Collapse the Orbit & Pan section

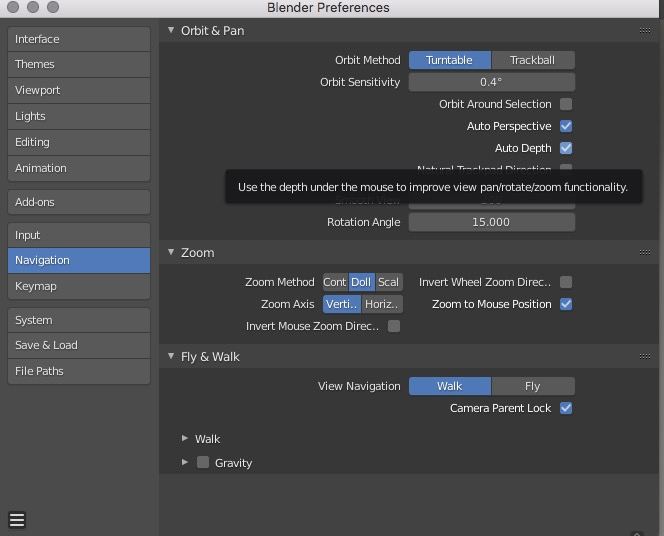click(x=171, y=30)
